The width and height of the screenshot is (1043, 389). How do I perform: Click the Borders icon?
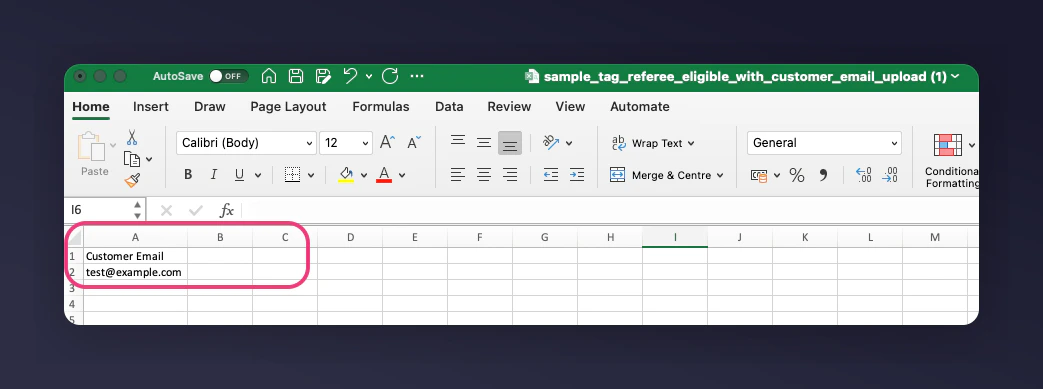(x=292, y=175)
